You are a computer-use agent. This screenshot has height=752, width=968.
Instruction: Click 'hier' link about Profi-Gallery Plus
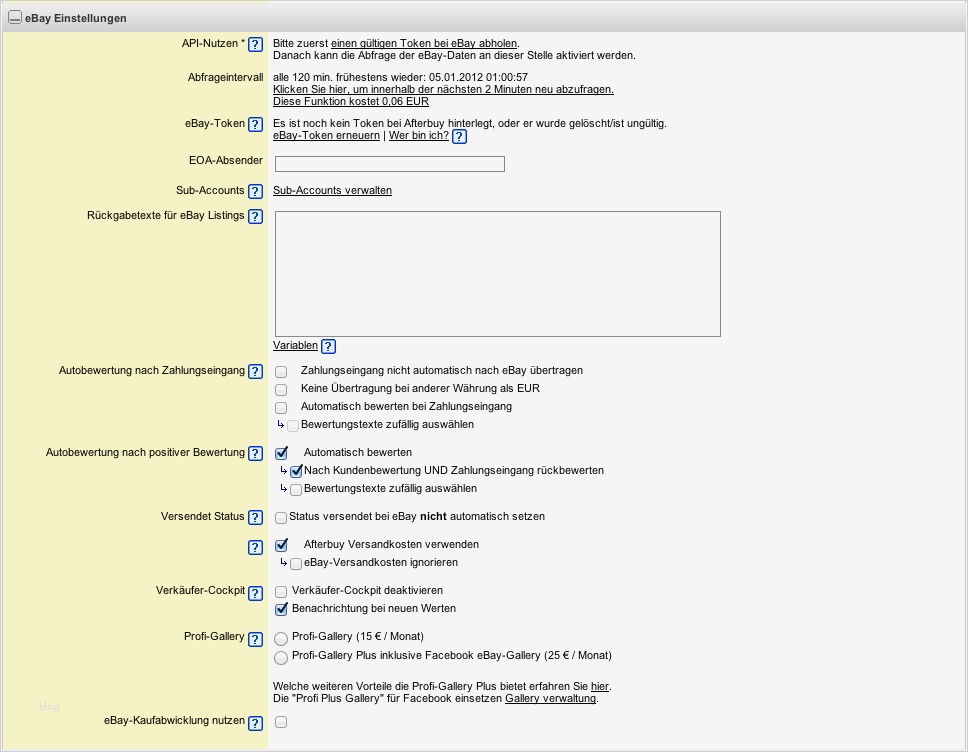coord(599,686)
